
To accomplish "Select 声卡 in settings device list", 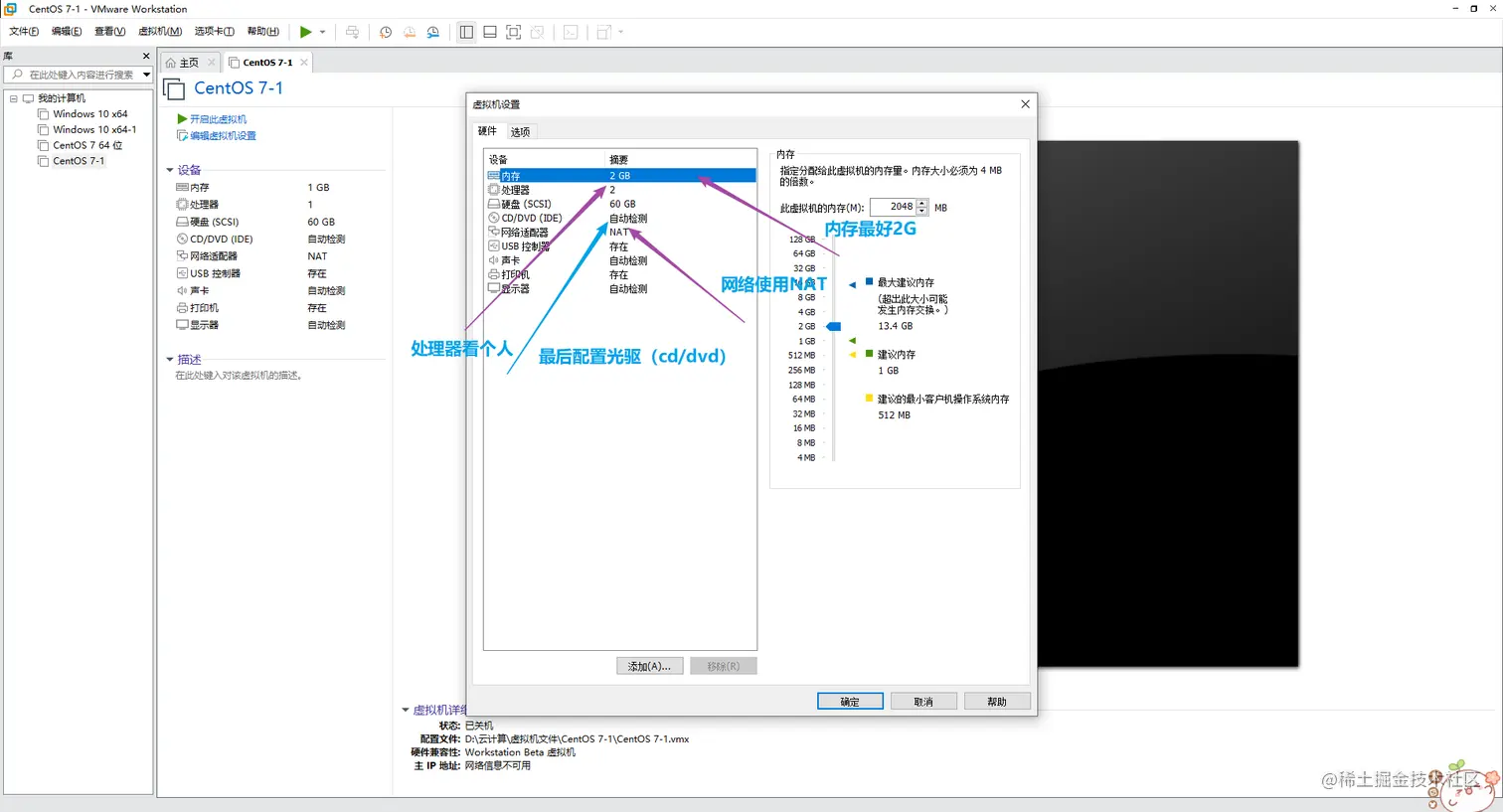I will coord(620,260).
